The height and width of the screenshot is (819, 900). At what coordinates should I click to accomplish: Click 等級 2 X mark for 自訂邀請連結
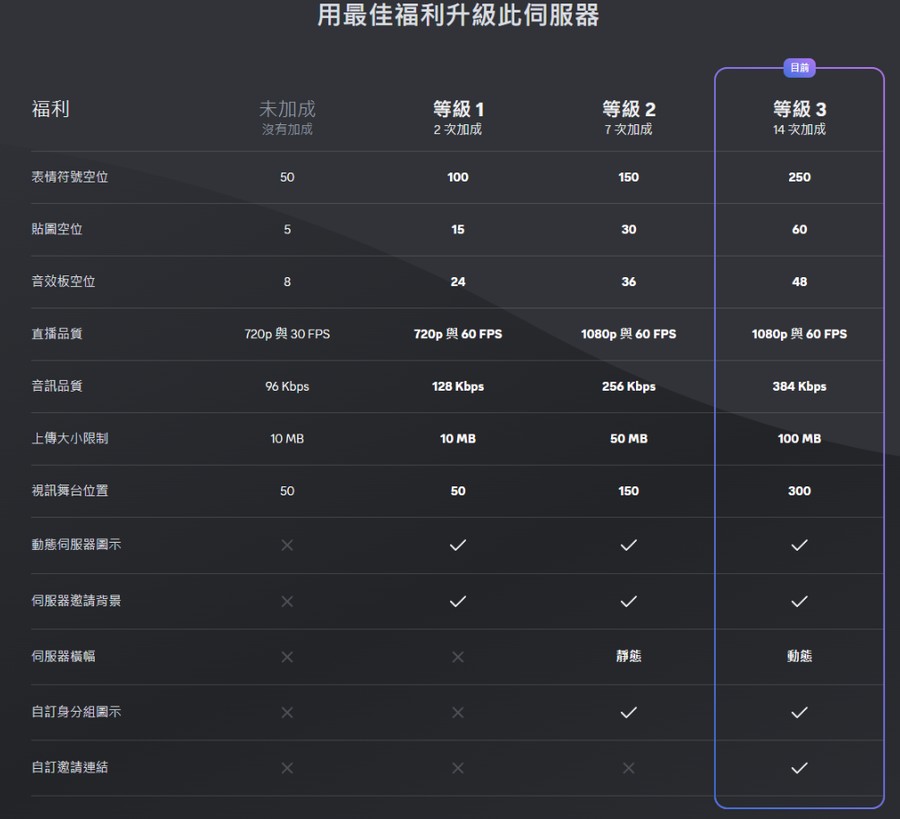tap(629, 767)
